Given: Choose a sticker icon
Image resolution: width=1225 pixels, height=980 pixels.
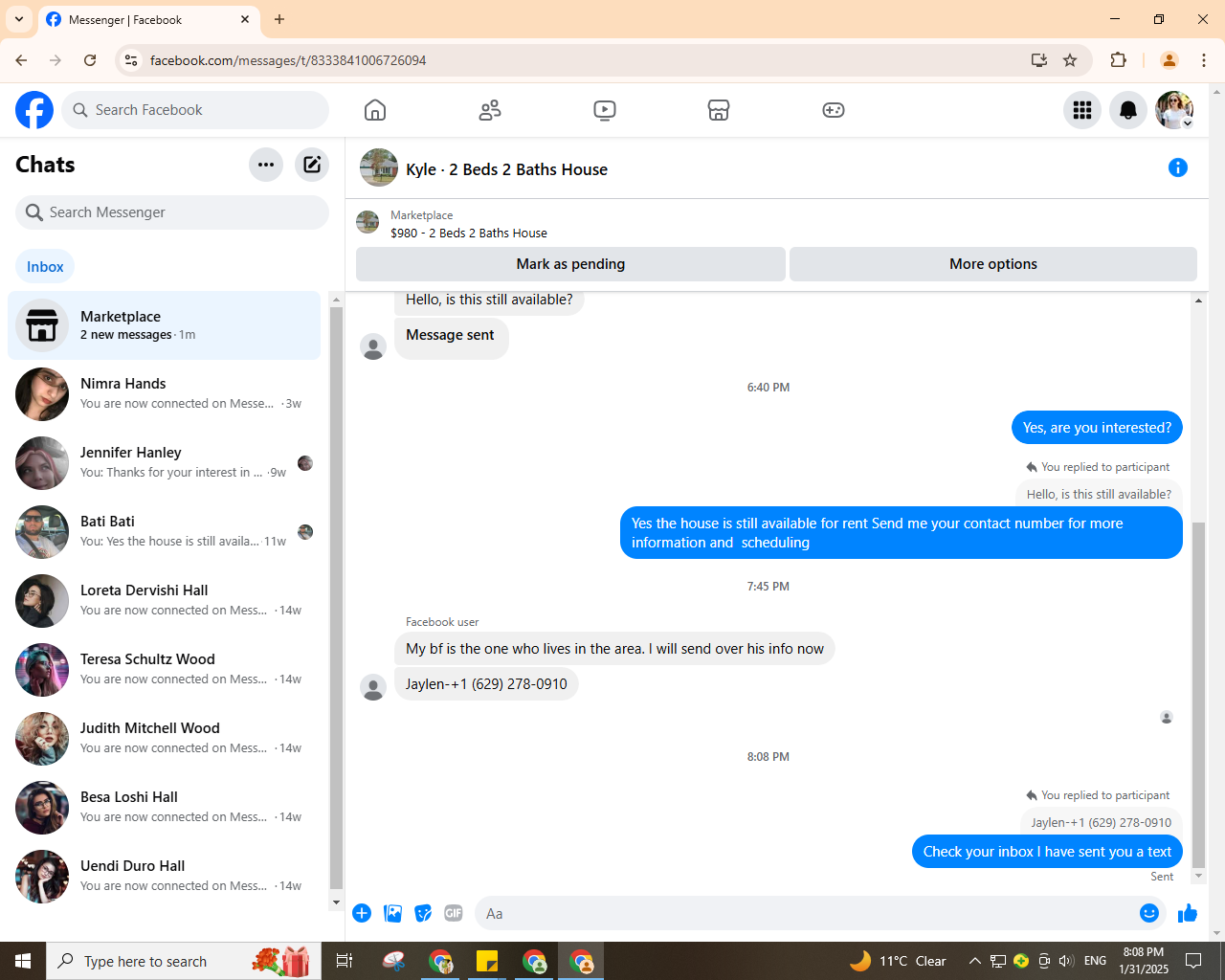Looking at the screenshot, I should pyautogui.click(x=423, y=913).
